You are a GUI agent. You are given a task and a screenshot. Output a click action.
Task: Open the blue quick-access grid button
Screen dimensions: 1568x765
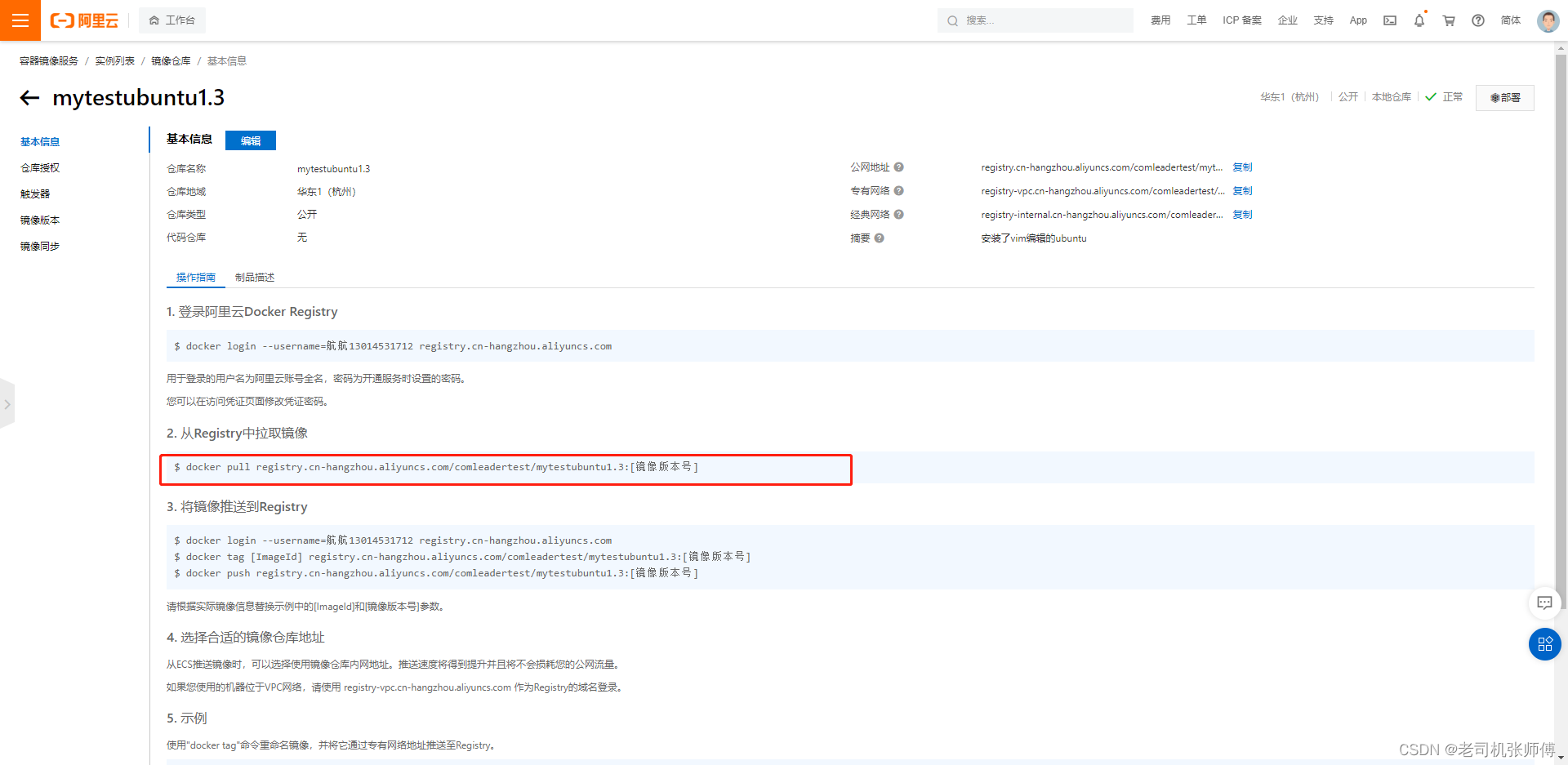1544,644
